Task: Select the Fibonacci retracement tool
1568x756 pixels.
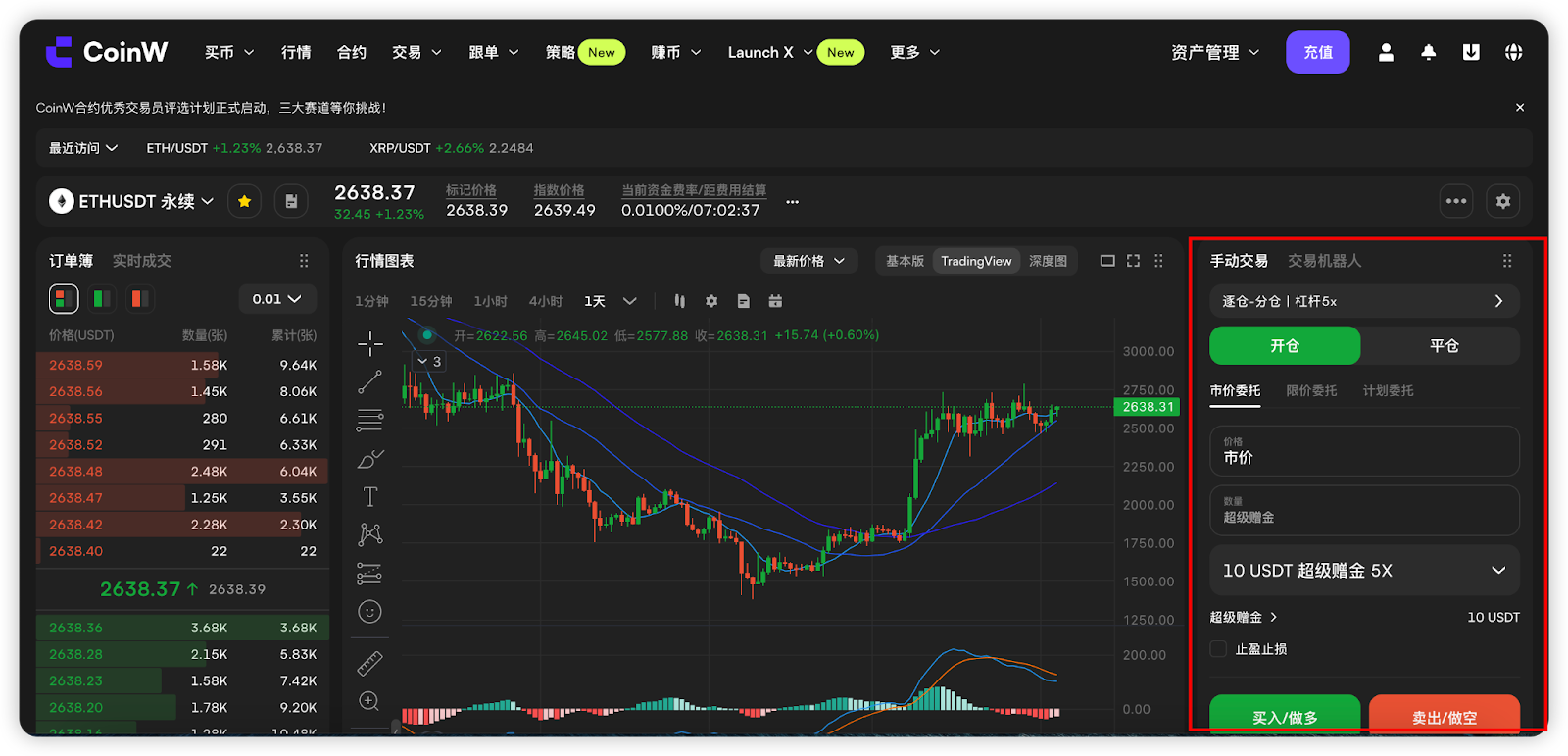Action: tap(370, 421)
